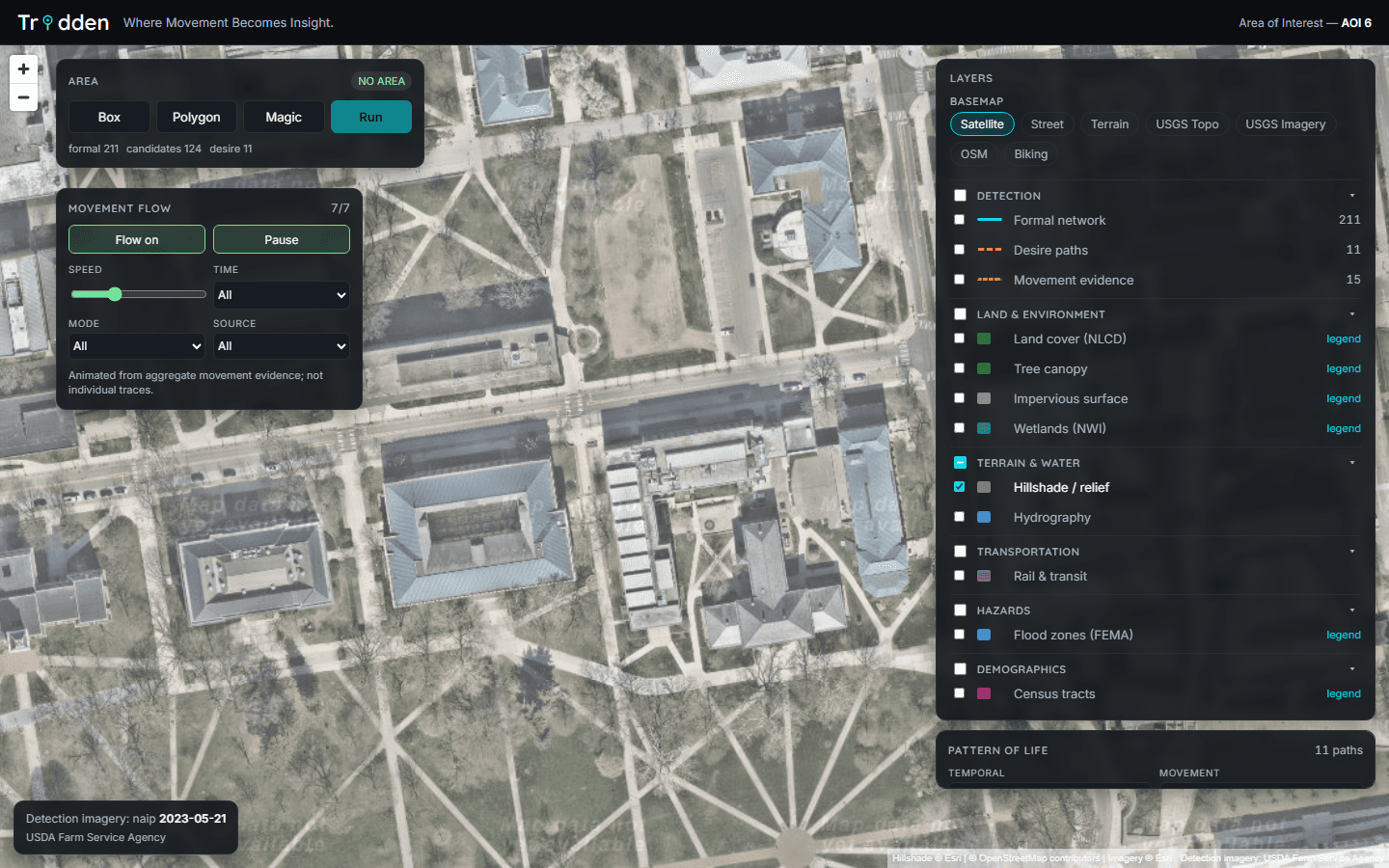Click the Flow on button
Image resolution: width=1389 pixels, height=868 pixels.
coord(137,239)
